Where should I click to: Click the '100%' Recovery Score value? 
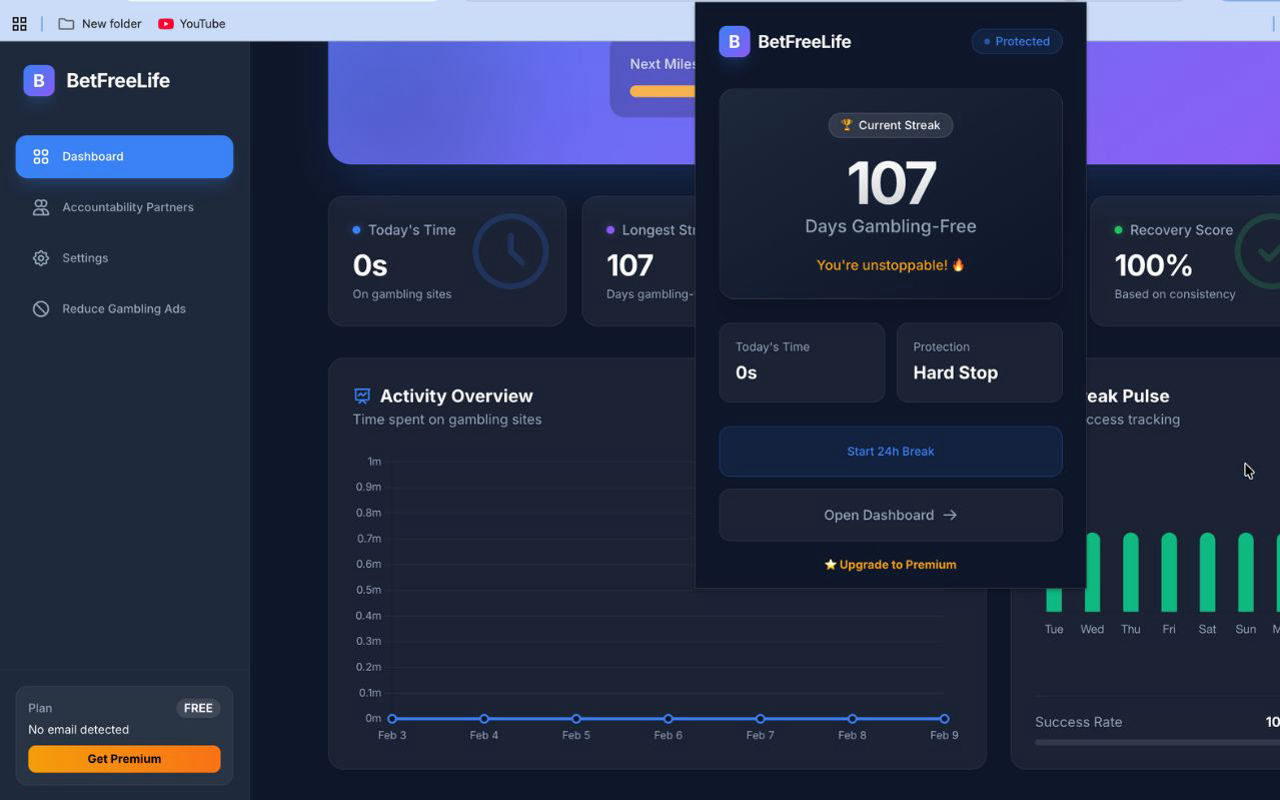[1153, 265]
